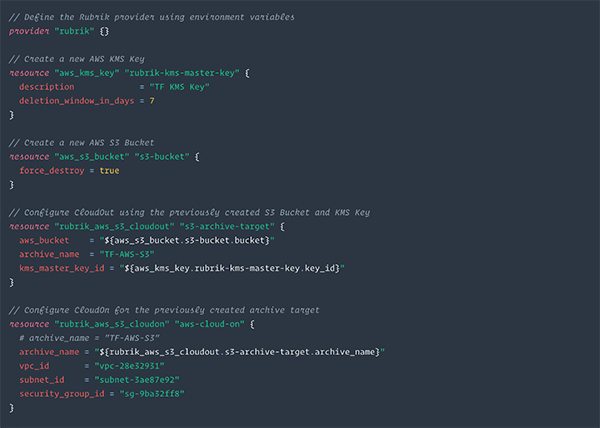
Task: Click the commented-out archive_name line
Action: pyautogui.click(x=89, y=338)
